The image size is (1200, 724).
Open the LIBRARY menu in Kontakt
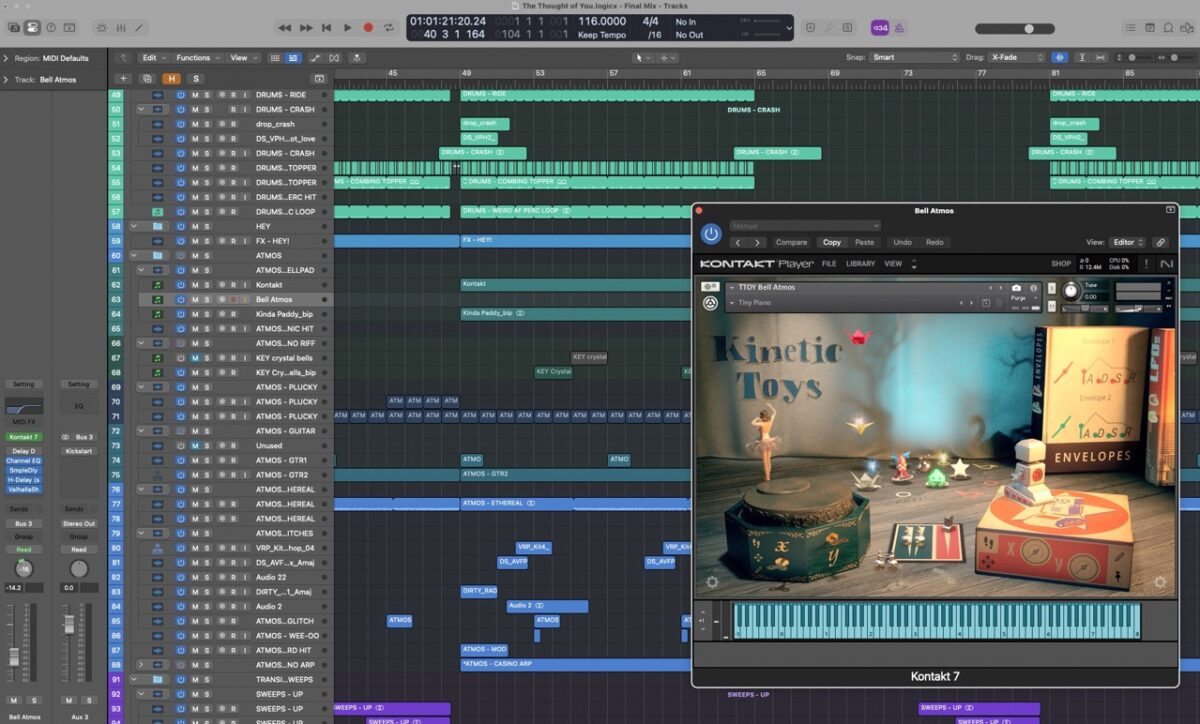pyautogui.click(x=860, y=264)
